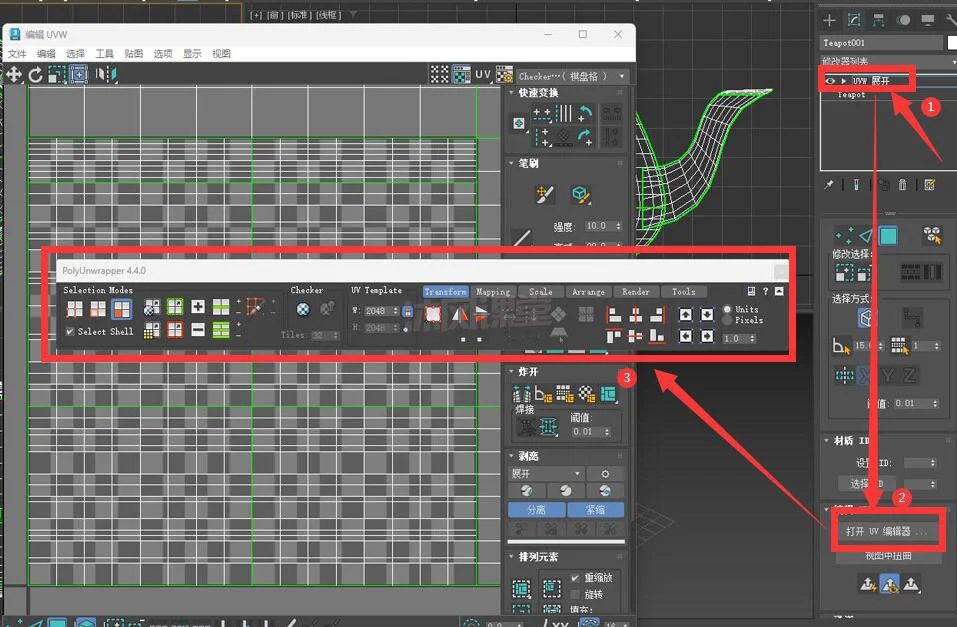
Task: Switch to the Mapping tab in PolyUnwrapper
Action: (x=493, y=292)
